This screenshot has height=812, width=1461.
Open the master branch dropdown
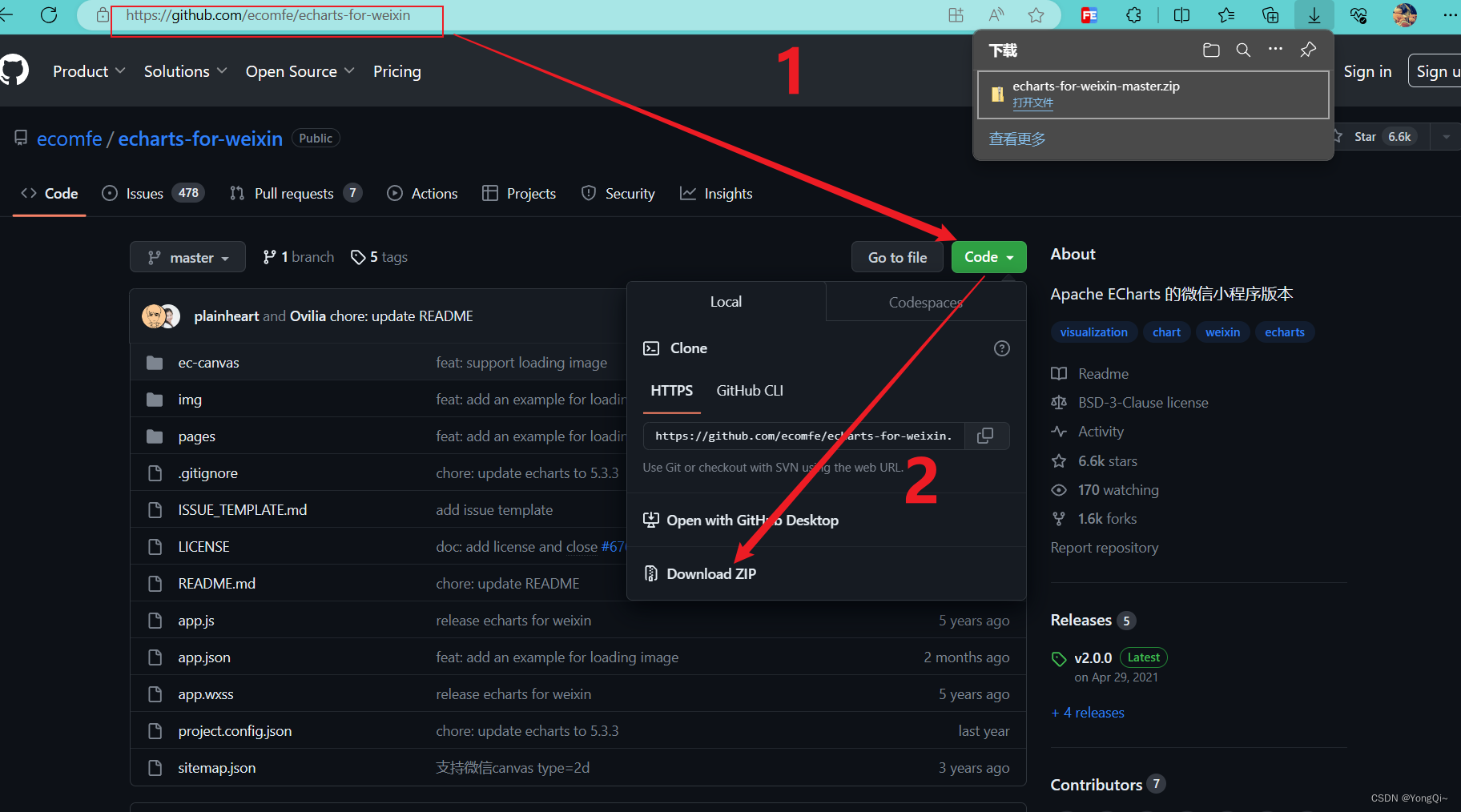pyautogui.click(x=187, y=257)
